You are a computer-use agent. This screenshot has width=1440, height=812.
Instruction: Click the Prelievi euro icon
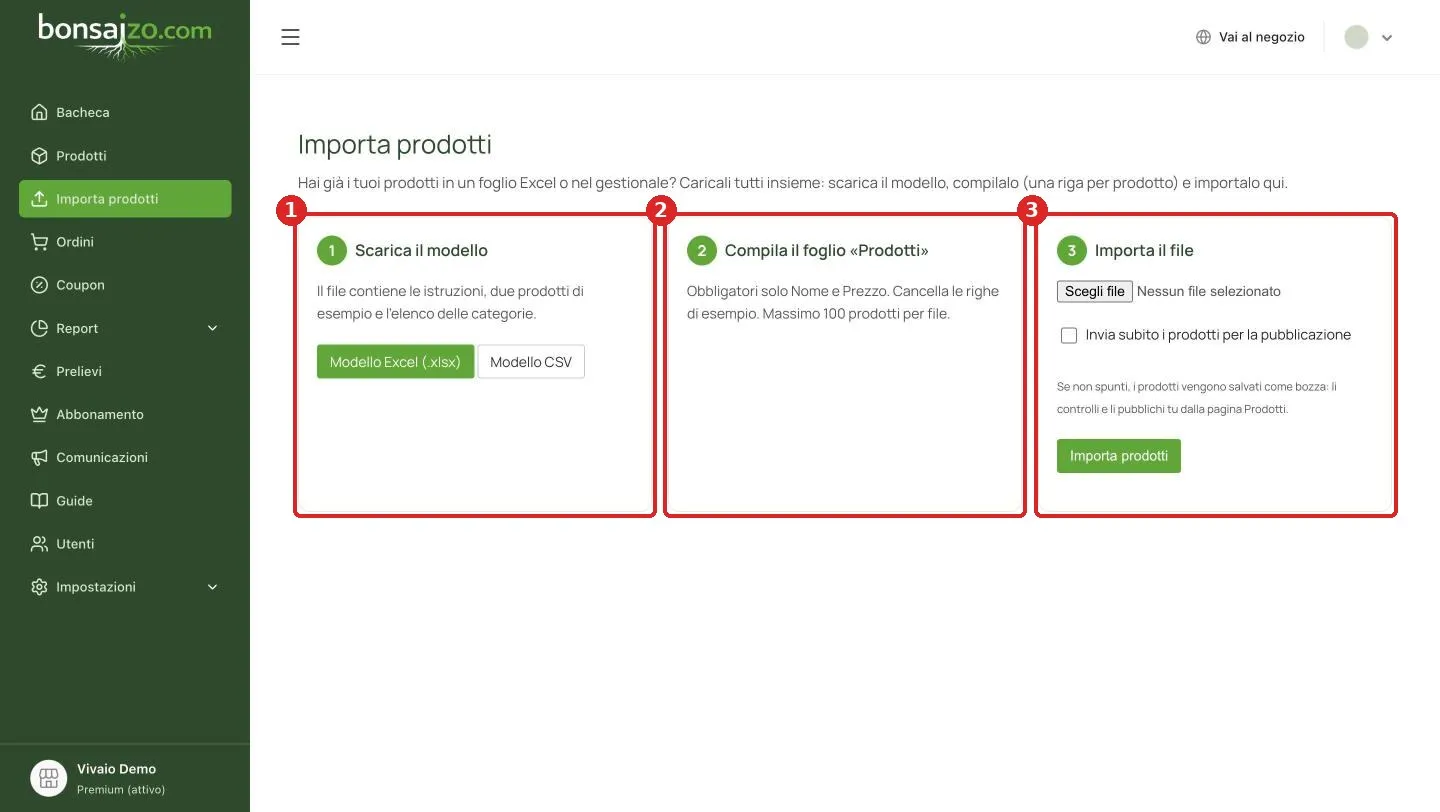tap(39, 371)
